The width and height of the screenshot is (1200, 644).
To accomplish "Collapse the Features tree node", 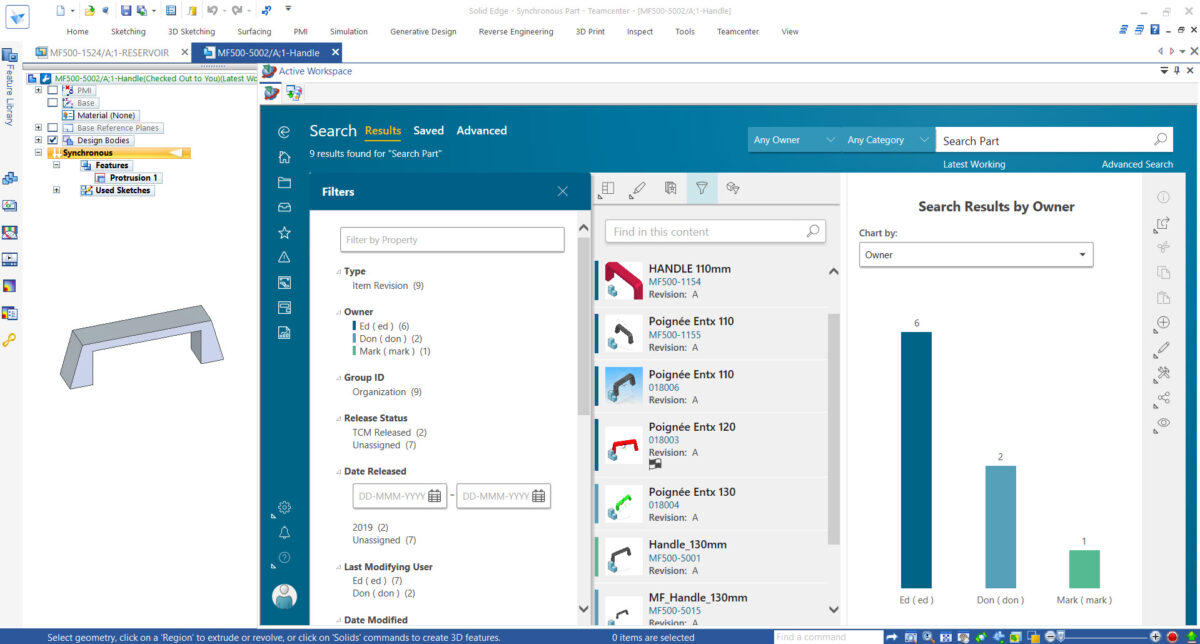I will (x=57, y=165).
